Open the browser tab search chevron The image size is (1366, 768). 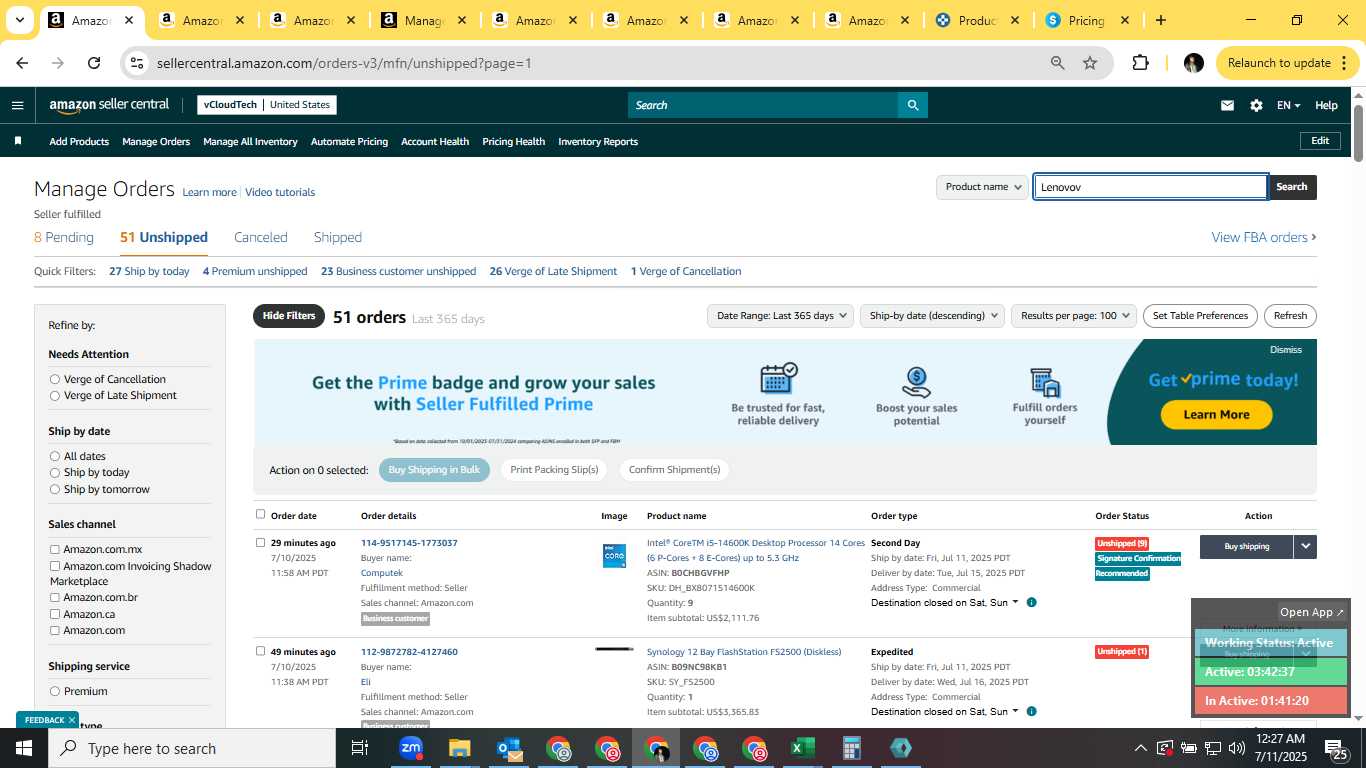tap(19, 20)
